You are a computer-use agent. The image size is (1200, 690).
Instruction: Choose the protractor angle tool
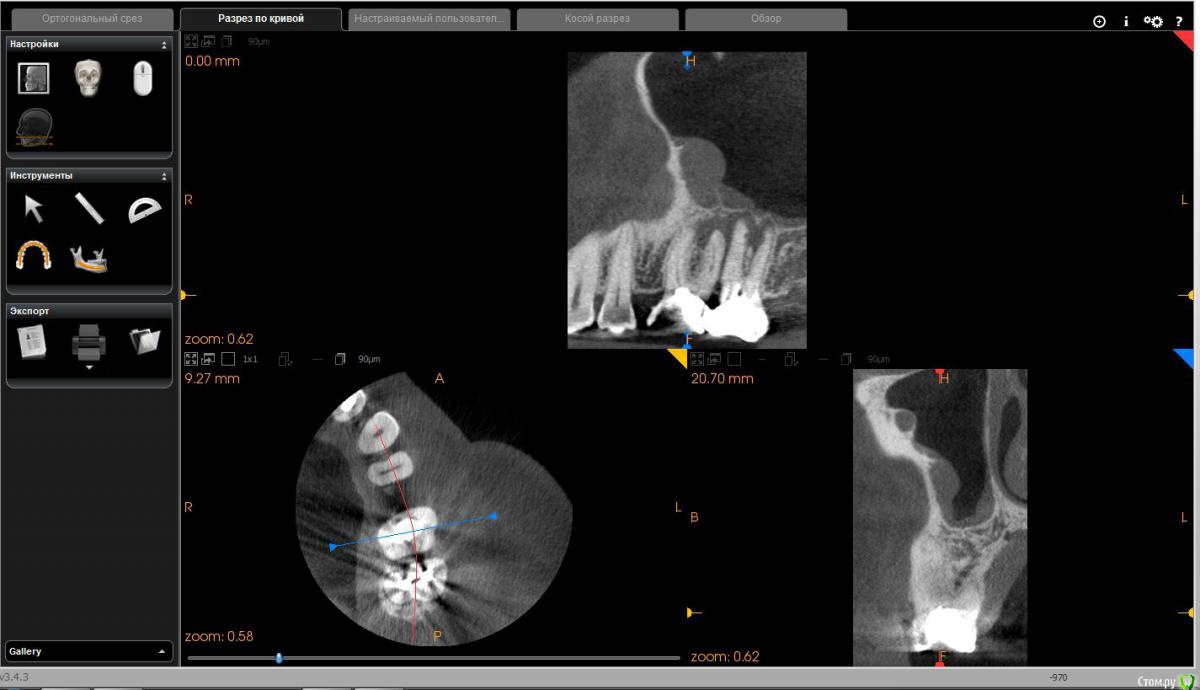144,209
